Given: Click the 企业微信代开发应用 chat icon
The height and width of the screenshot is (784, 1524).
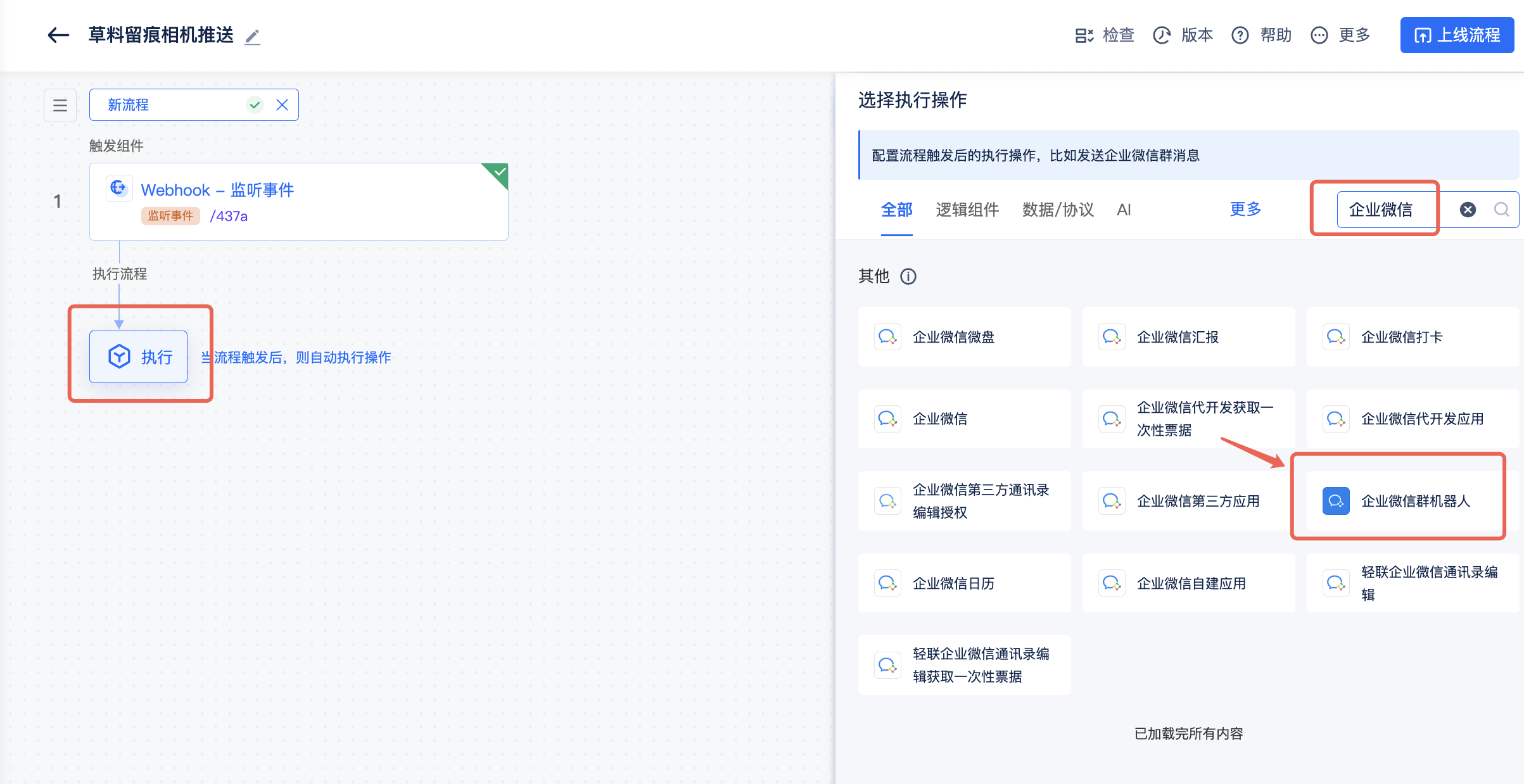Looking at the screenshot, I should click(x=1336, y=419).
